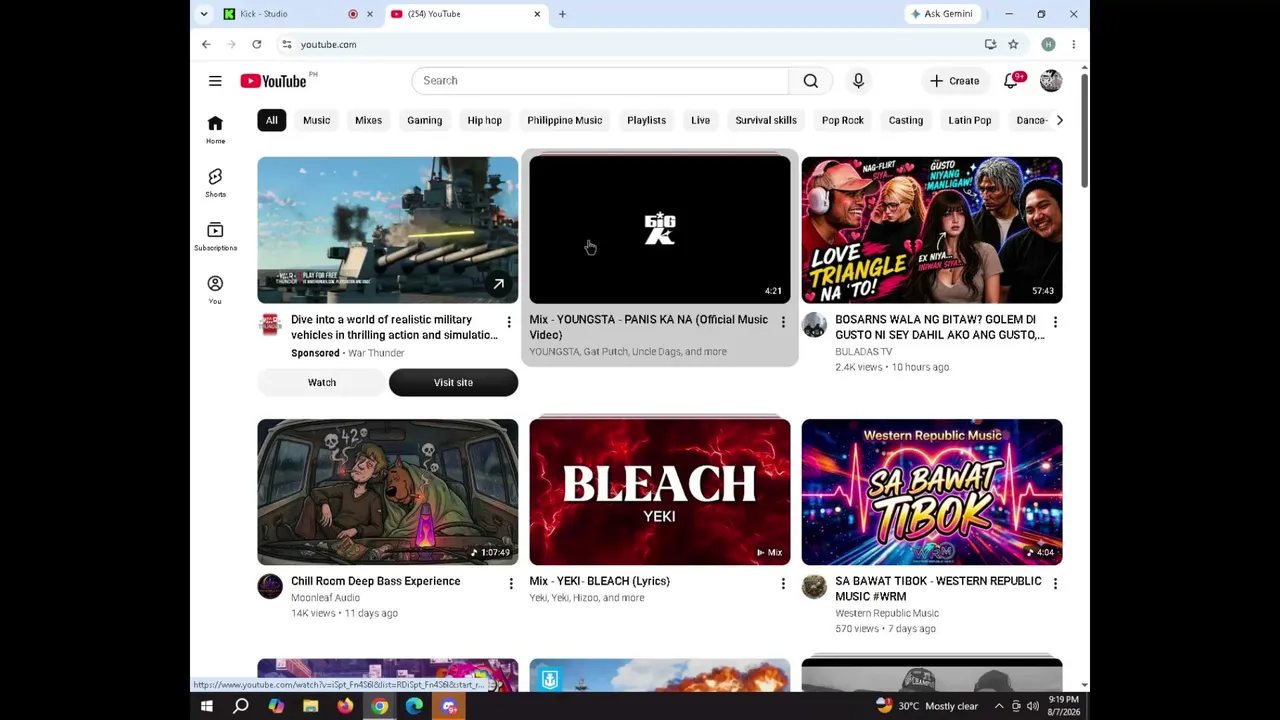Open File Explorer from the taskbar

point(310,707)
